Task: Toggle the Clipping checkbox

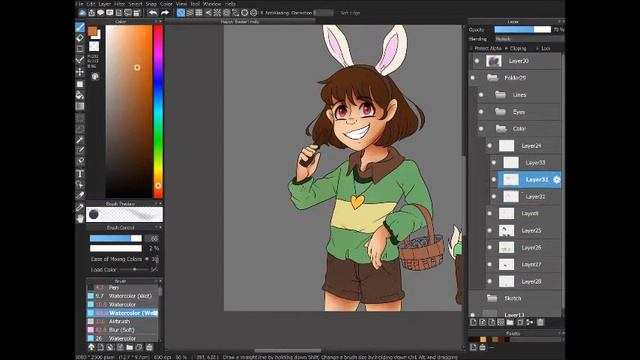Action: 507,48
